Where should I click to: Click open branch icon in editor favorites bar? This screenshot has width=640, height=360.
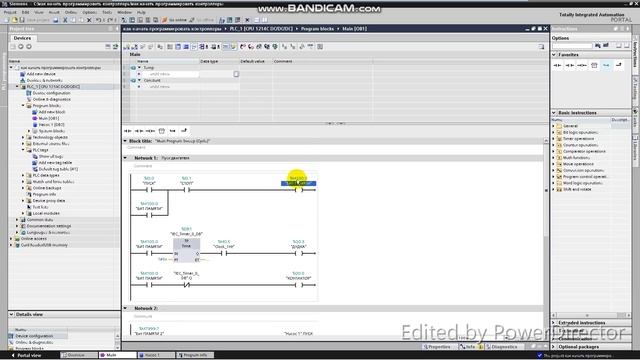[x=173, y=131]
